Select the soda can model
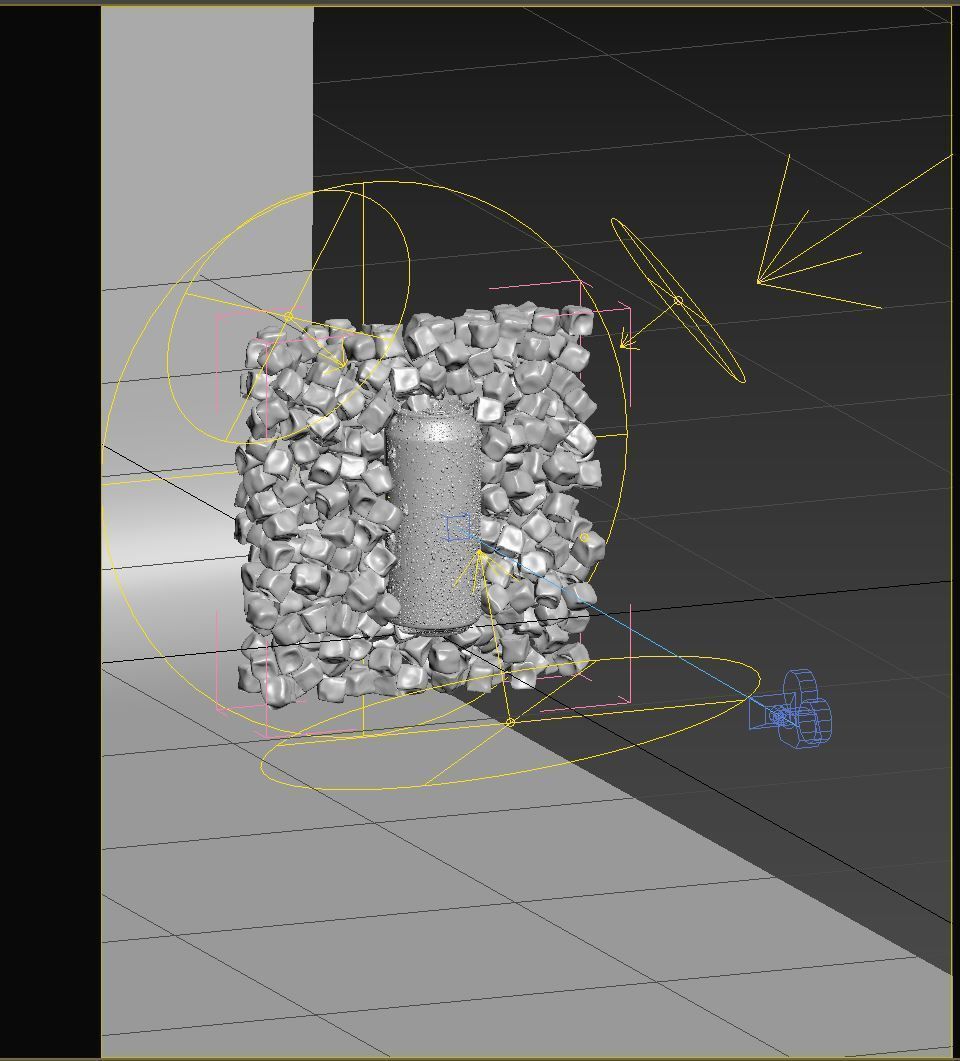 point(434,518)
